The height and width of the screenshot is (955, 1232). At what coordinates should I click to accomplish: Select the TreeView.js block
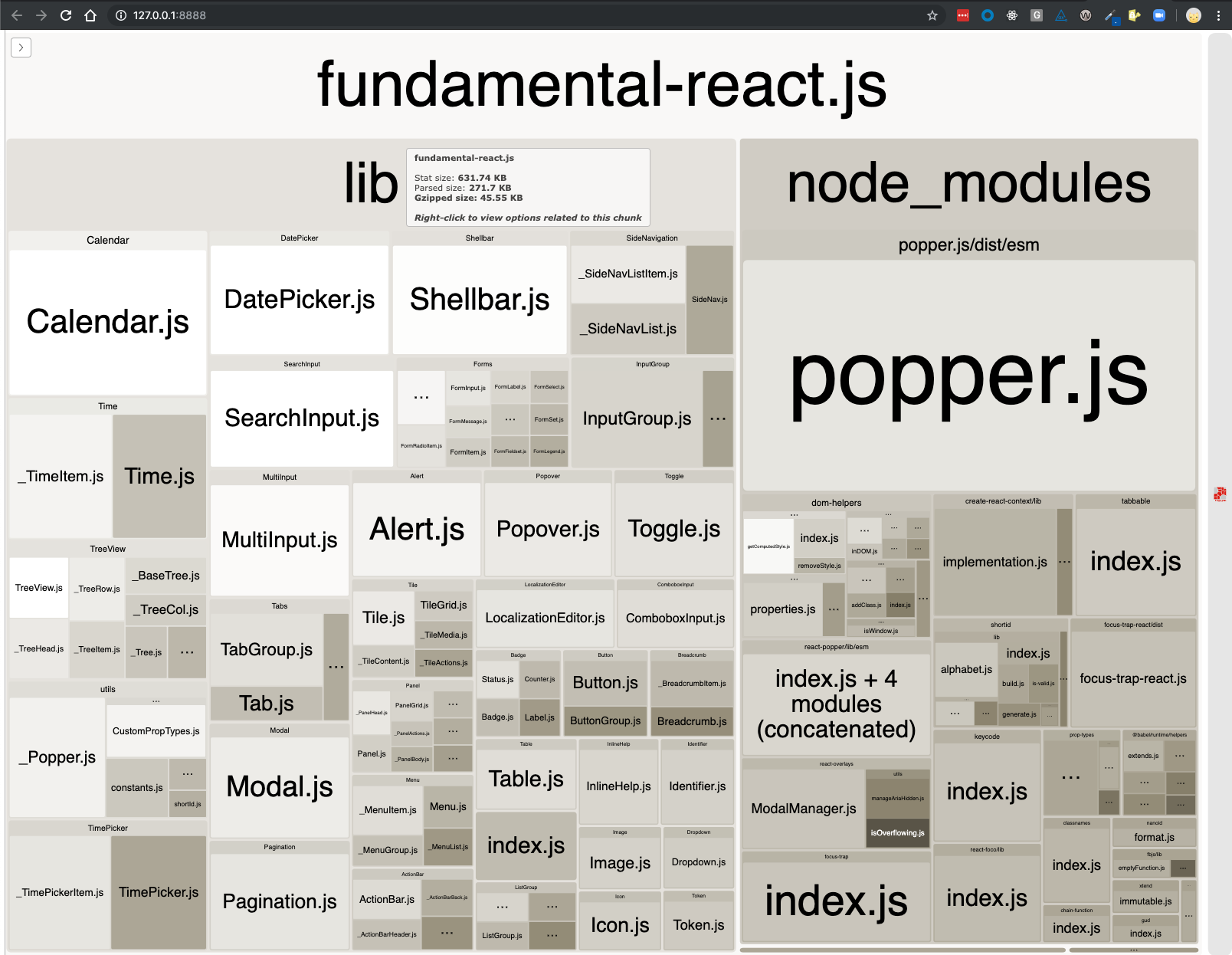(x=39, y=589)
